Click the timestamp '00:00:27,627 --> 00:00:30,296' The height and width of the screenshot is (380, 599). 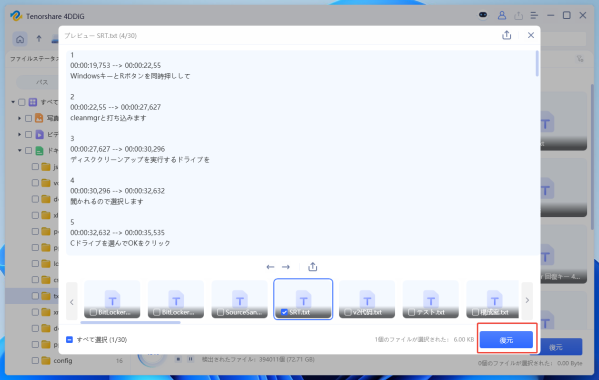[117, 149]
